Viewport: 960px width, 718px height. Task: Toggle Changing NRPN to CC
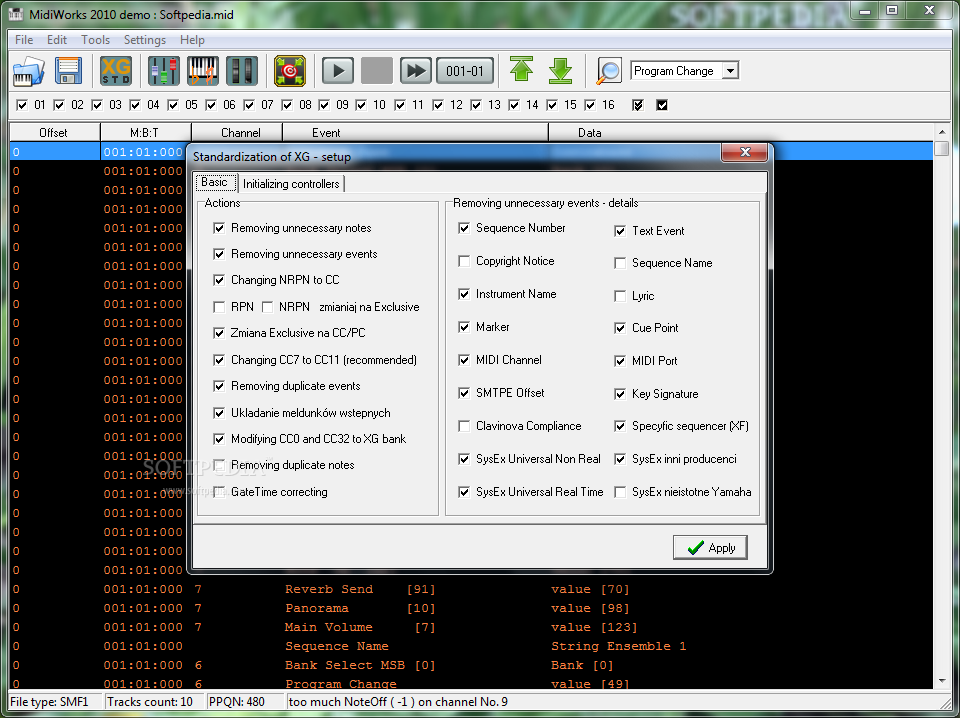(x=219, y=280)
